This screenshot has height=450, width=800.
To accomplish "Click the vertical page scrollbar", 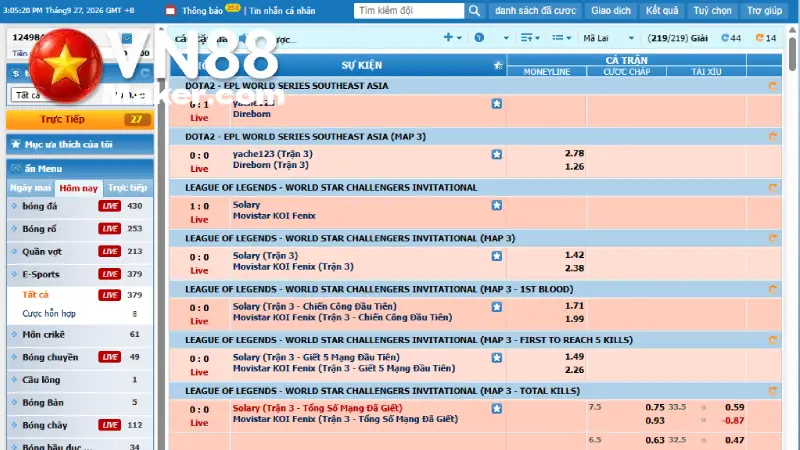I will tap(792, 238).
